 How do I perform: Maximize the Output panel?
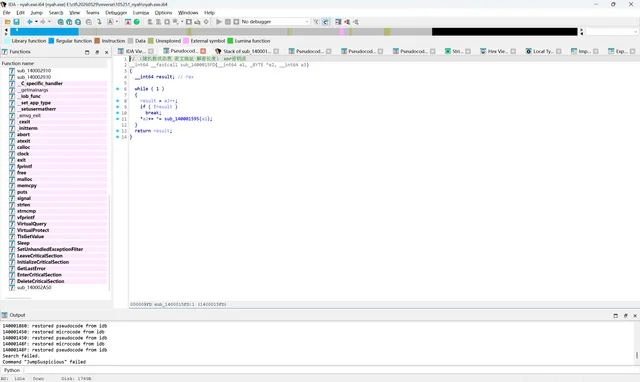616,315
